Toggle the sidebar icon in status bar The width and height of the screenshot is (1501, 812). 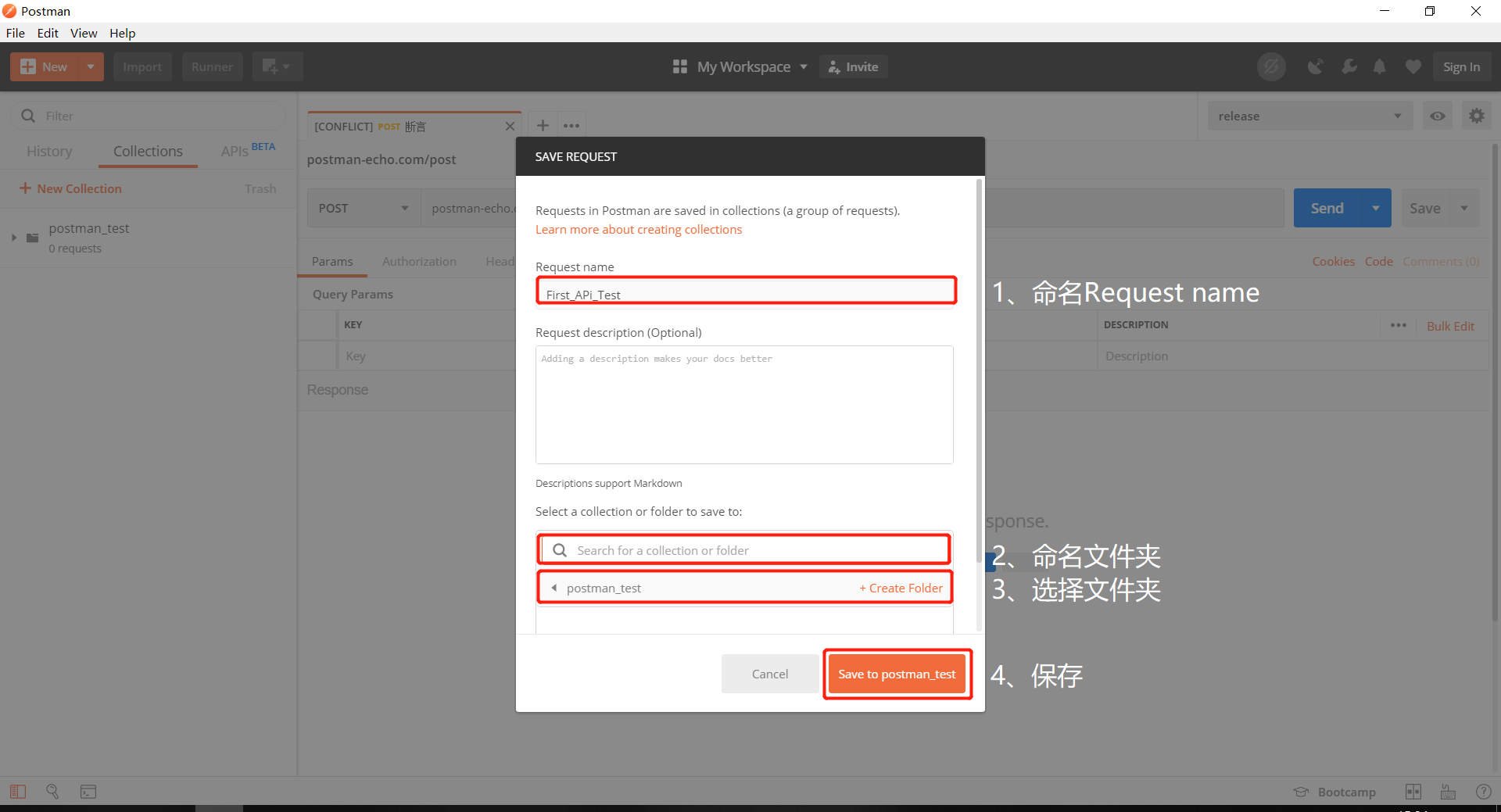(18, 792)
